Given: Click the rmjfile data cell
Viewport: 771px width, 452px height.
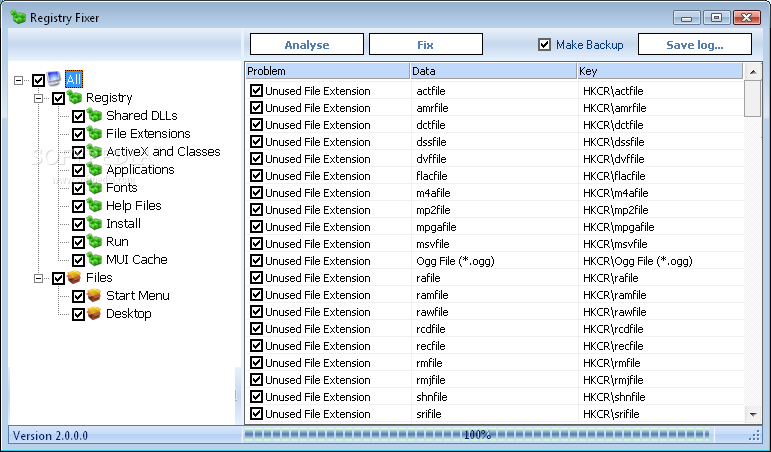Looking at the screenshot, I should point(431,380).
